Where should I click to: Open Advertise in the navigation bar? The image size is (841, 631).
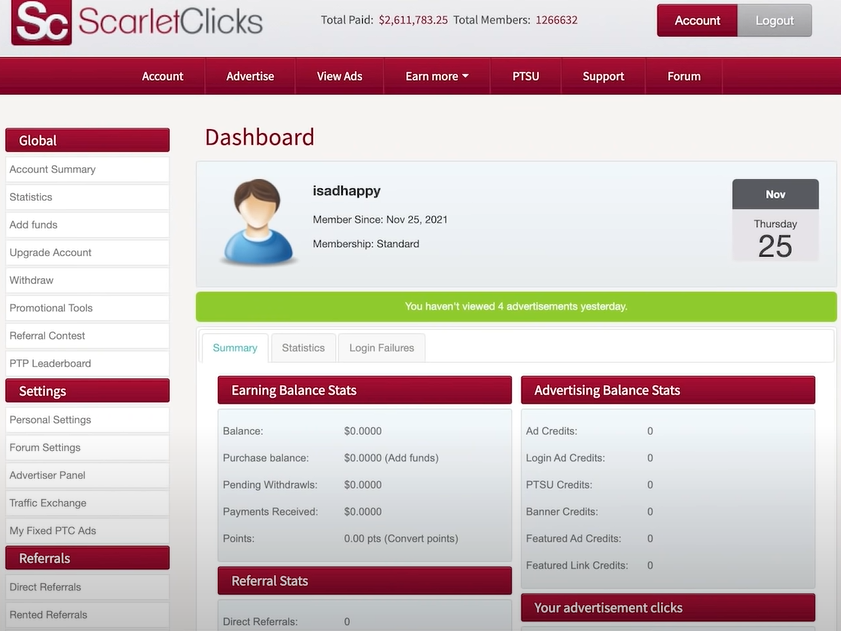tap(250, 76)
